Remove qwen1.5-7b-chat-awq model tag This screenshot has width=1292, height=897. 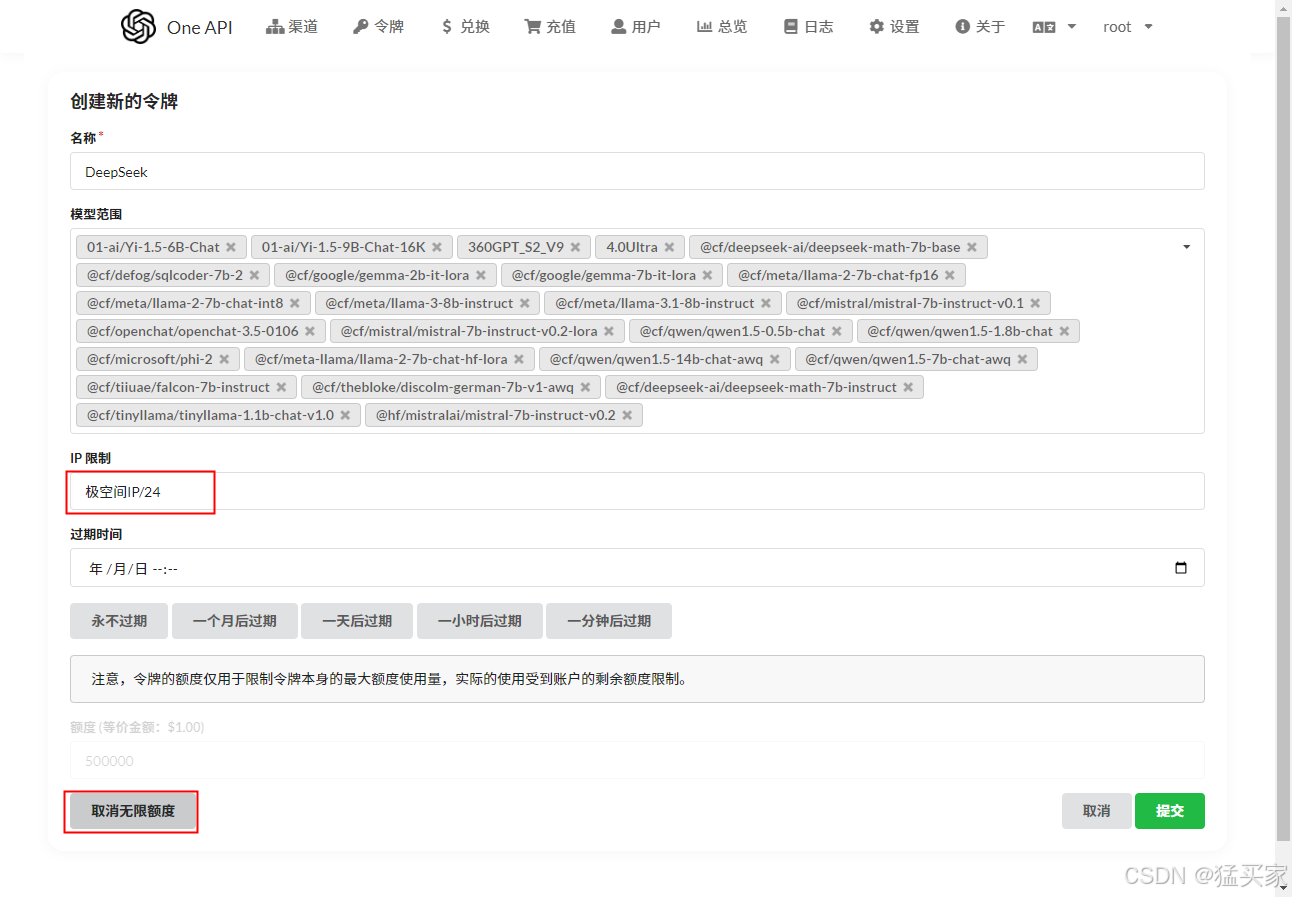[1022, 359]
